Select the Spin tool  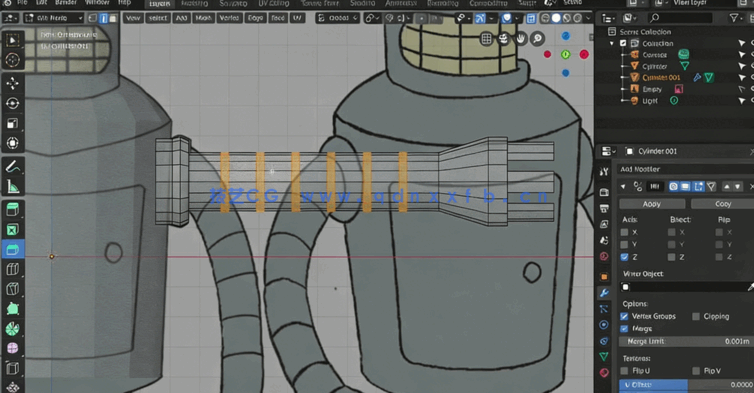13,329
